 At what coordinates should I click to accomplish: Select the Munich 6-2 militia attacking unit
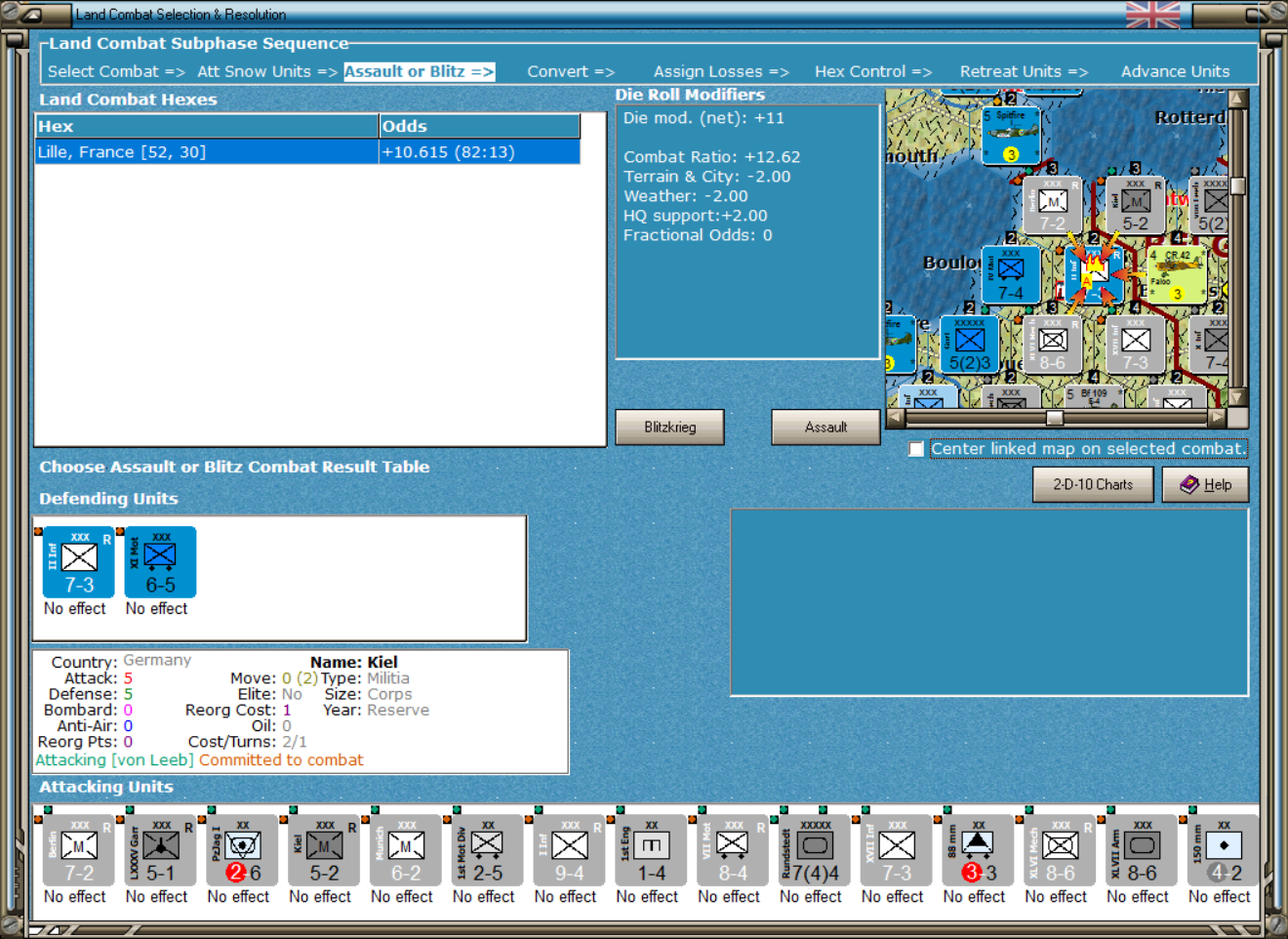pos(406,850)
